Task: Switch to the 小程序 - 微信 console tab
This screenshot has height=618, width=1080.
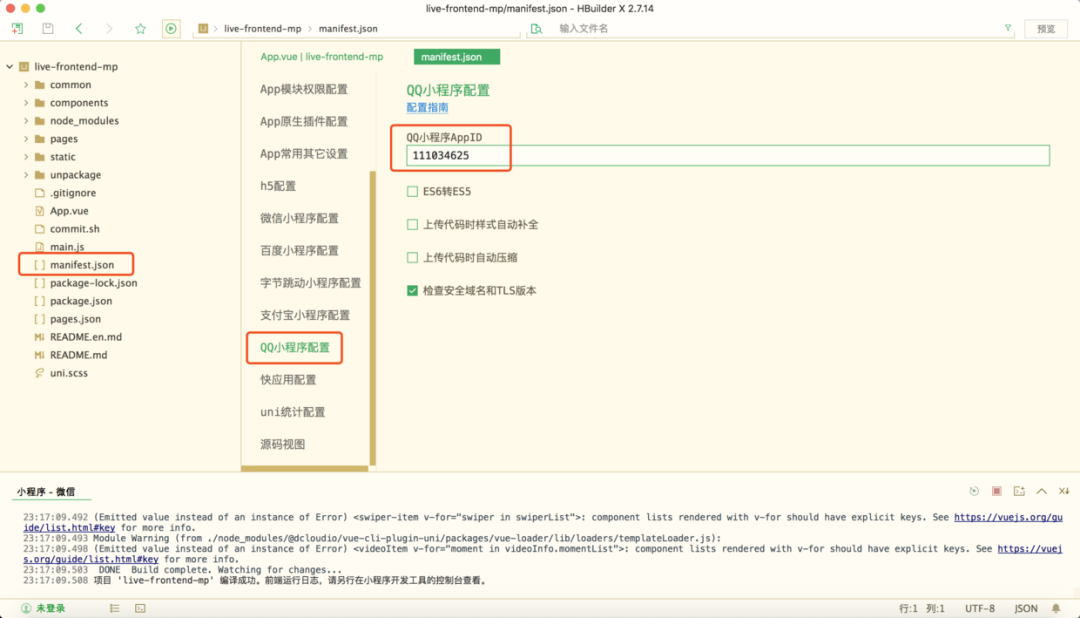Action: point(46,492)
